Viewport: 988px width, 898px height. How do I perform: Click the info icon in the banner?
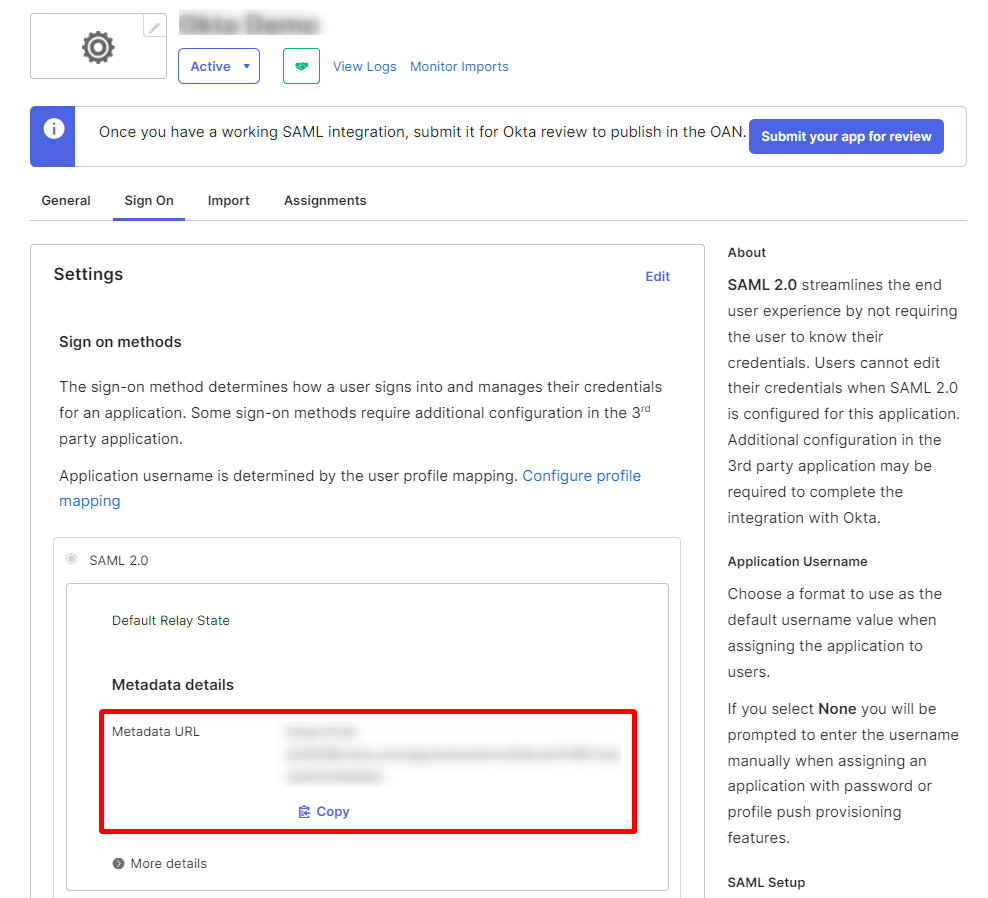[x=54, y=129]
